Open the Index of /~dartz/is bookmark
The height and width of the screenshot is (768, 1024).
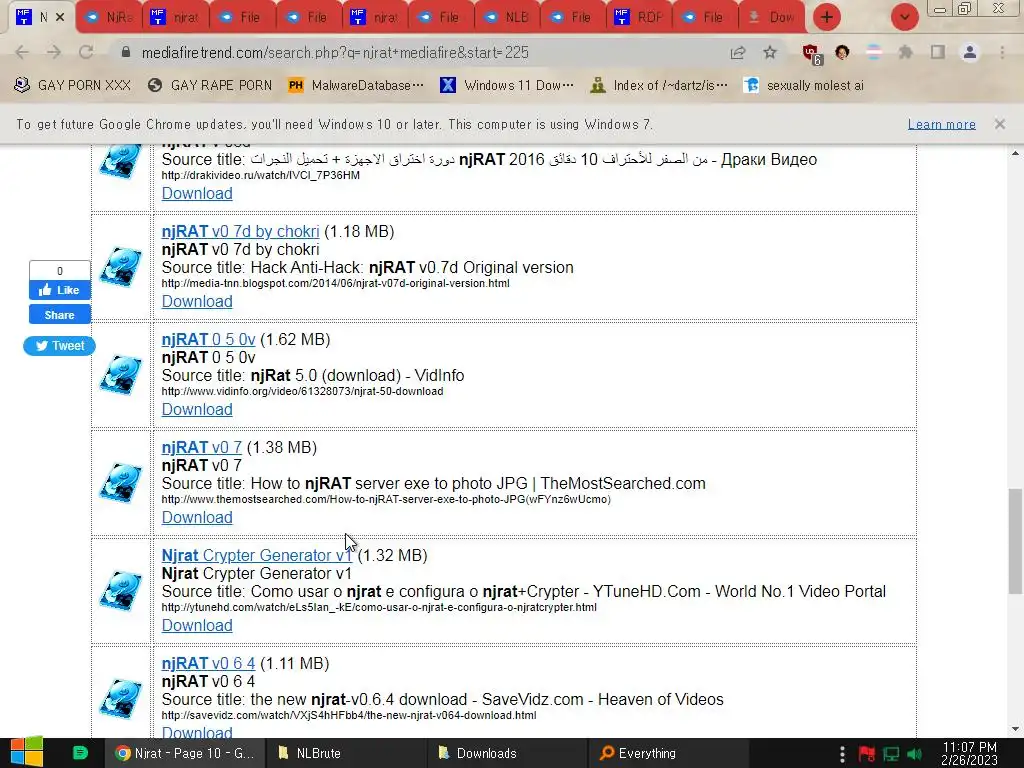point(659,85)
